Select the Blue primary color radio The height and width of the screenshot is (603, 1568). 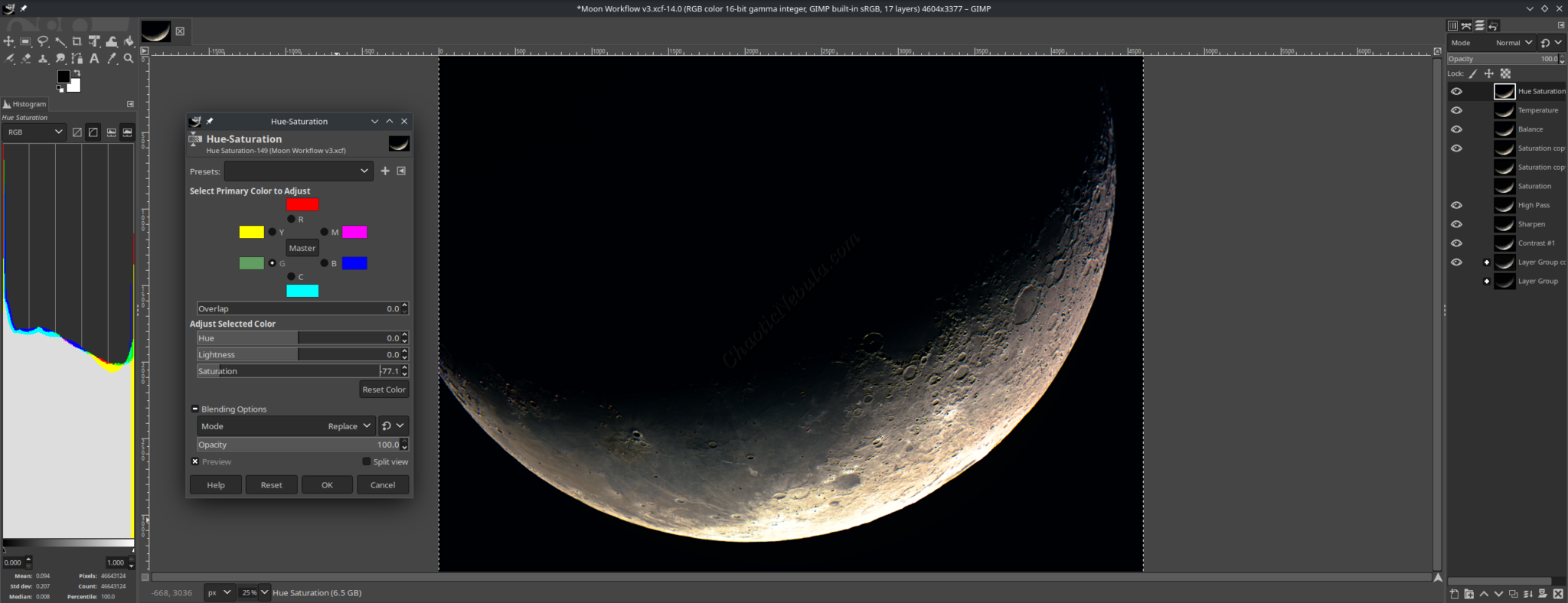(x=324, y=263)
